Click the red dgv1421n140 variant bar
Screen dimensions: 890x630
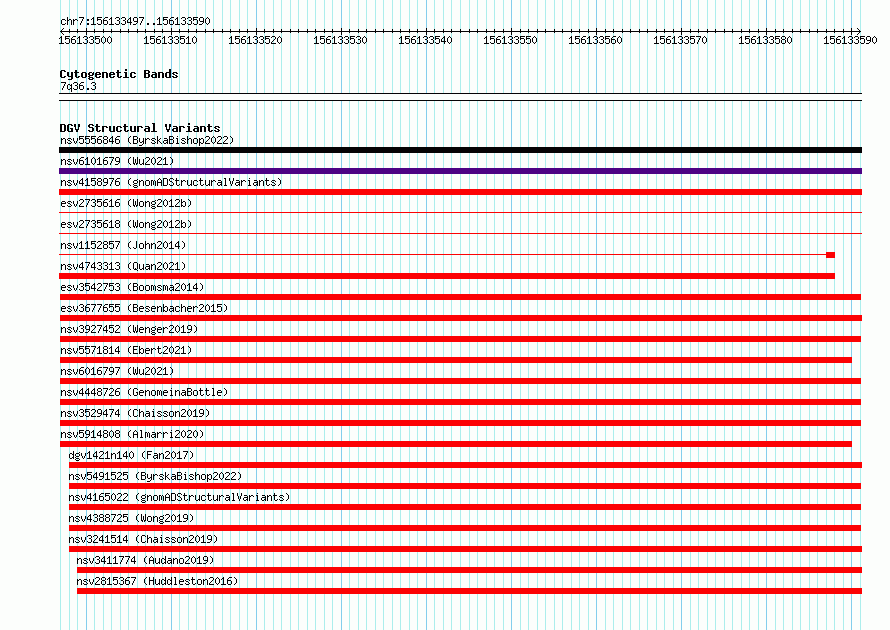(x=465, y=465)
